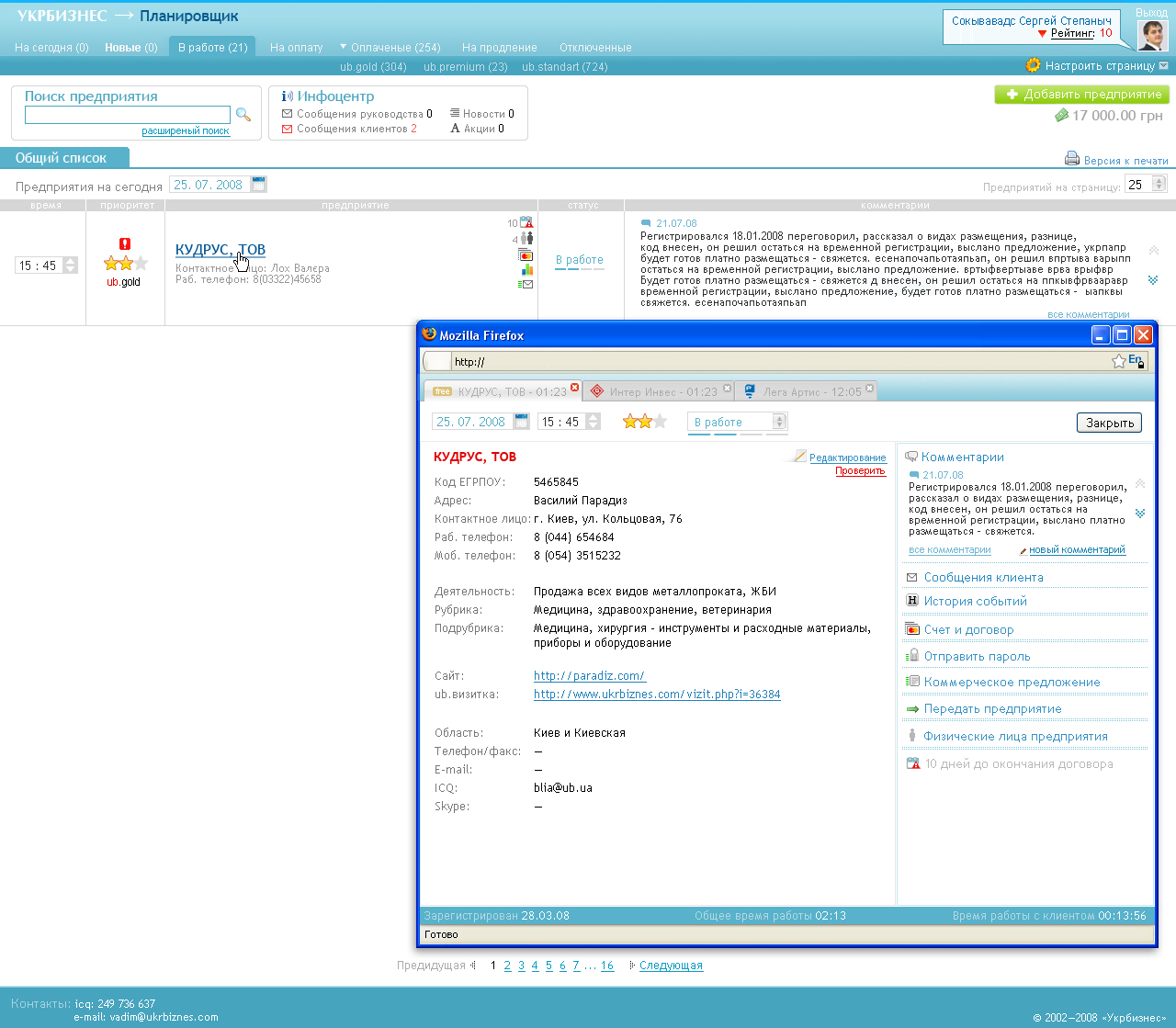Click the search magnifier icon next to company search
The width and height of the screenshot is (1176, 1028).
click(x=243, y=115)
